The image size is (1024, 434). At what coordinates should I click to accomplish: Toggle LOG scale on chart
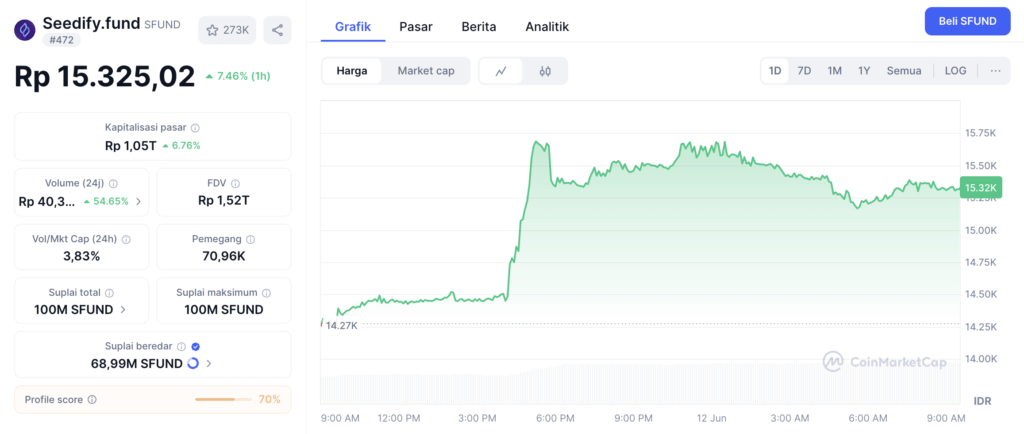point(955,71)
